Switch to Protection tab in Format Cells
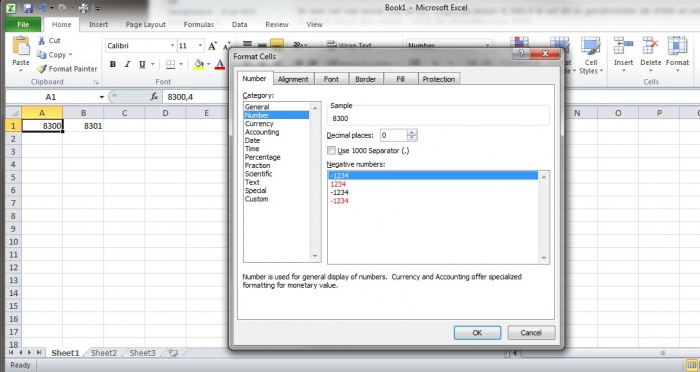Viewport: 700px width, 372px height. tap(439, 79)
